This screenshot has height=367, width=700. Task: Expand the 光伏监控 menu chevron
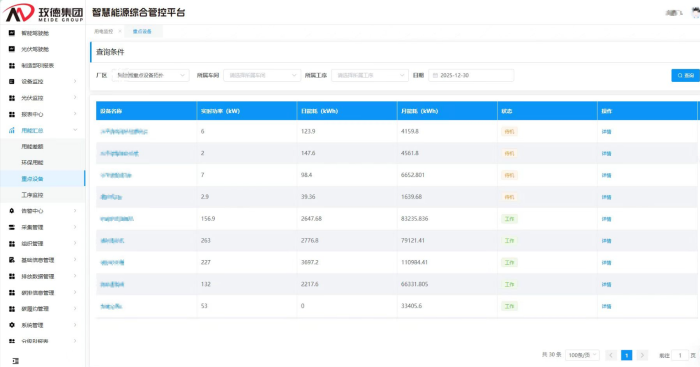click(x=75, y=97)
